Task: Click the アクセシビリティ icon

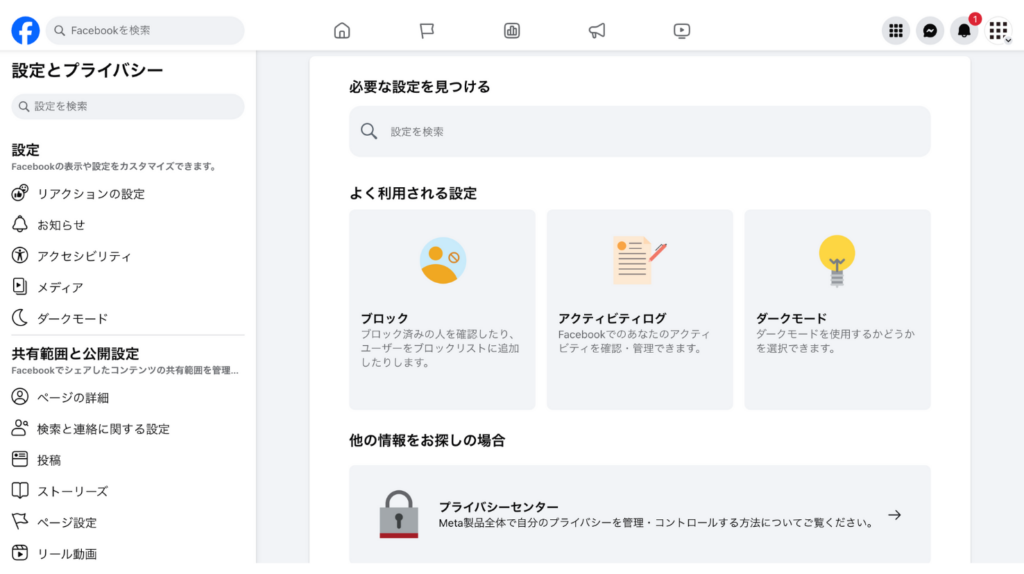Action: [20, 255]
